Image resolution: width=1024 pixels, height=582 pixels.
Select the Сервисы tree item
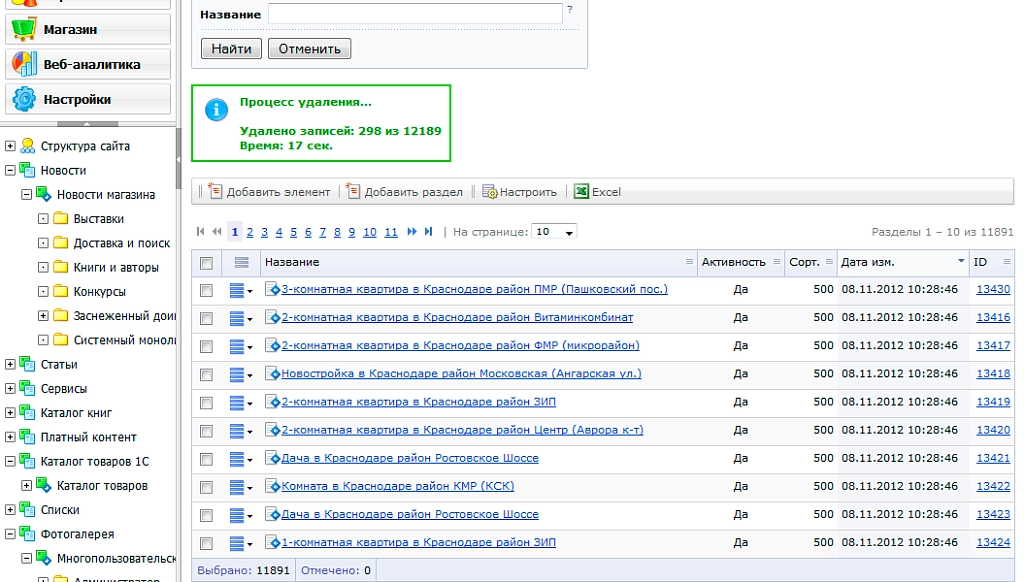coord(63,389)
